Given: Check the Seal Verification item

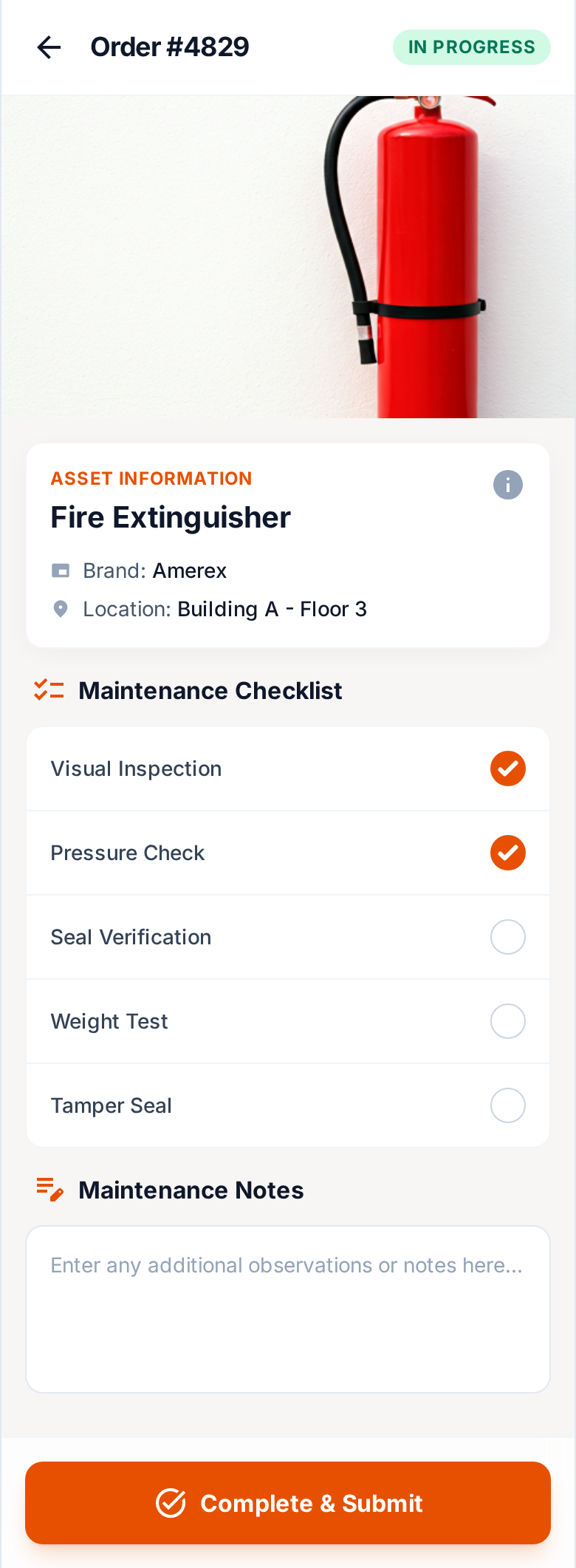Looking at the screenshot, I should pos(508,937).
